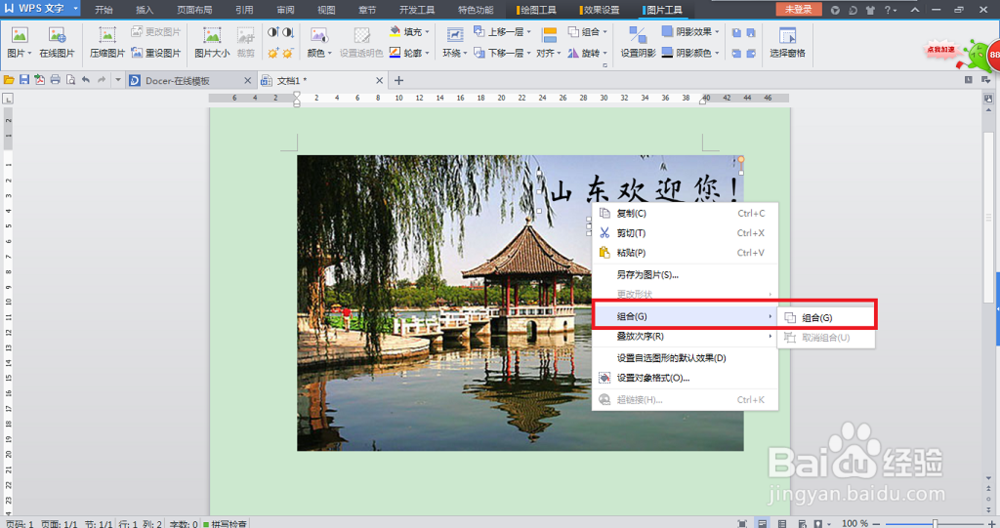Image resolution: width=1000 pixels, height=528 pixels.
Task: Expand Bring Forward (上移一层) dropdown
Action: [529, 32]
